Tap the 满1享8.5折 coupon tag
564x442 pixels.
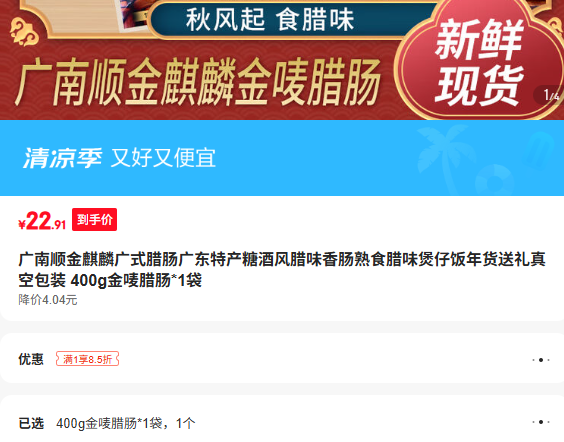(x=87, y=359)
